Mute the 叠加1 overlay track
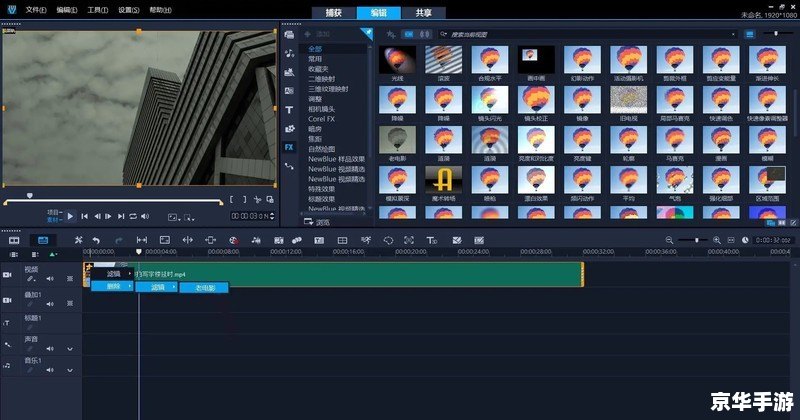The image size is (800, 420). coord(50,304)
